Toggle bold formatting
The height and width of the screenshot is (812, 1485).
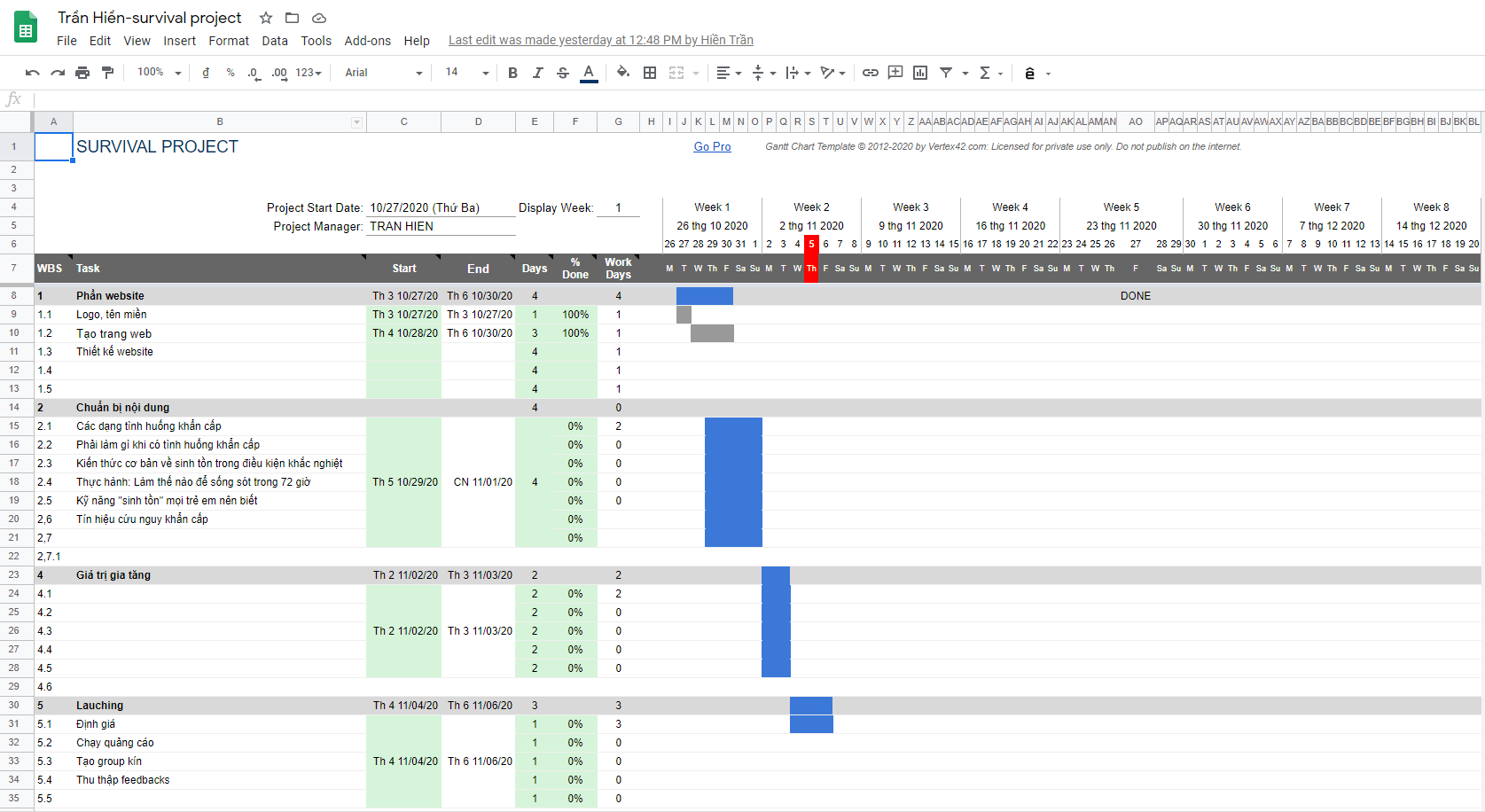tap(512, 73)
